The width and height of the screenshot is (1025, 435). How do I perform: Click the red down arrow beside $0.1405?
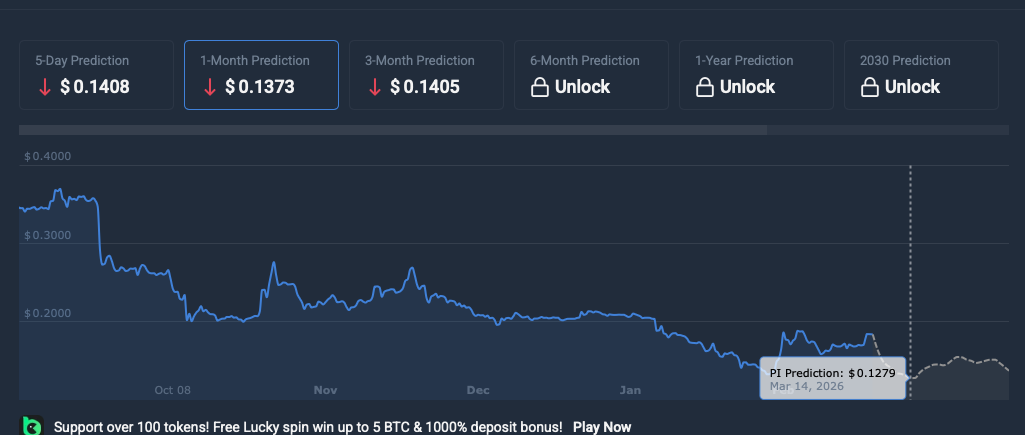coord(375,87)
